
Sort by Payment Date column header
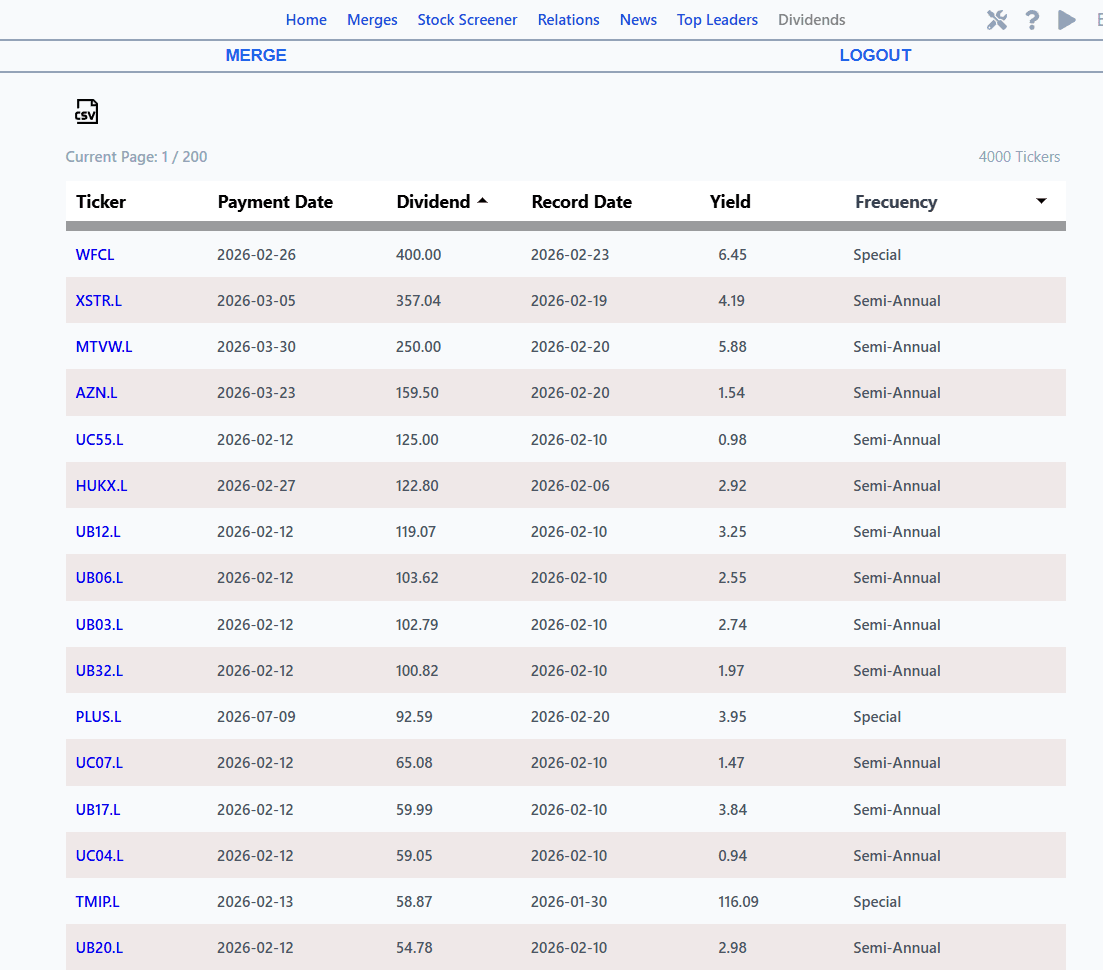pos(275,202)
